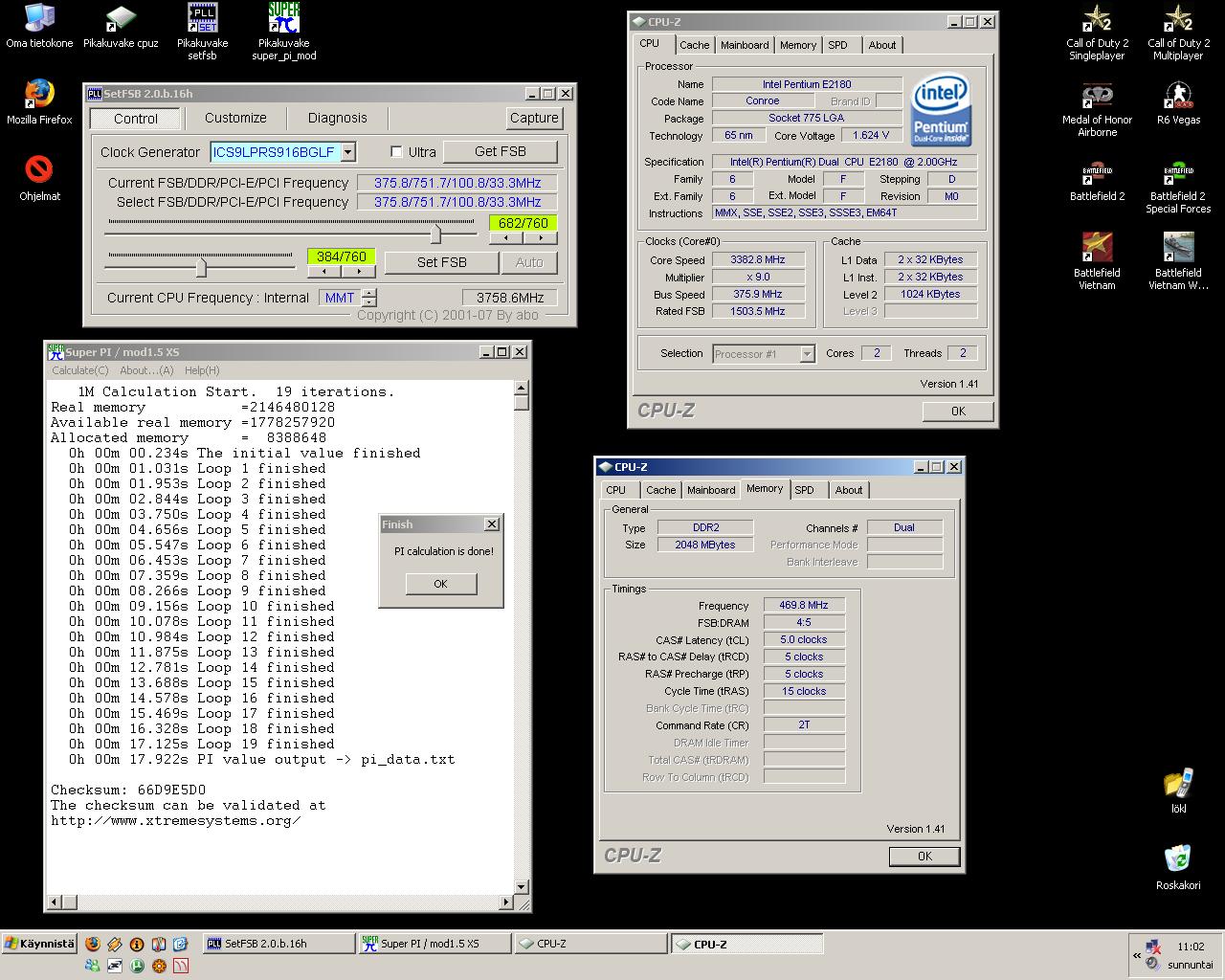The image size is (1225, 980).
Task: Expand hidden system tray icons
Action: pos(1136,955)
